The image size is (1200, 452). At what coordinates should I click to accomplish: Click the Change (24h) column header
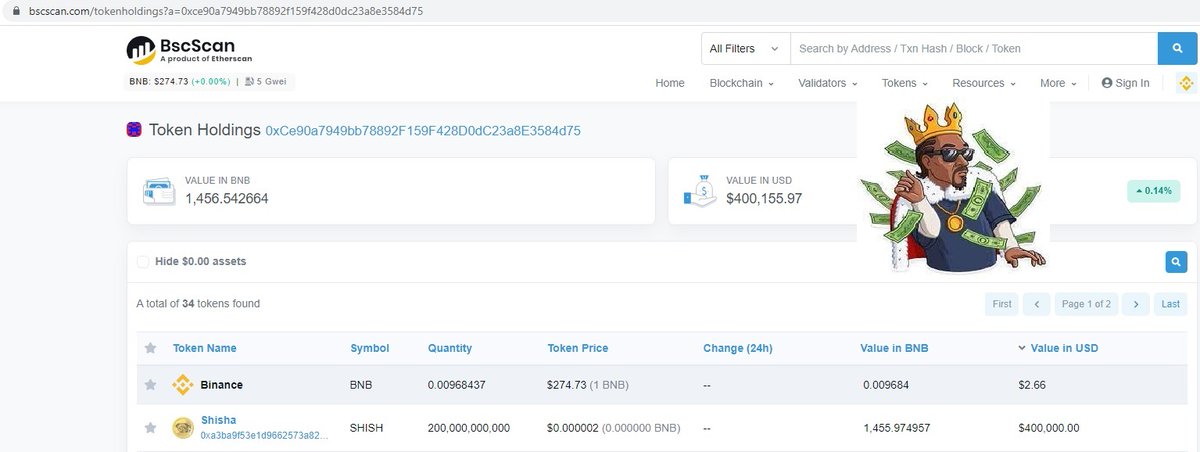point(738,348)
